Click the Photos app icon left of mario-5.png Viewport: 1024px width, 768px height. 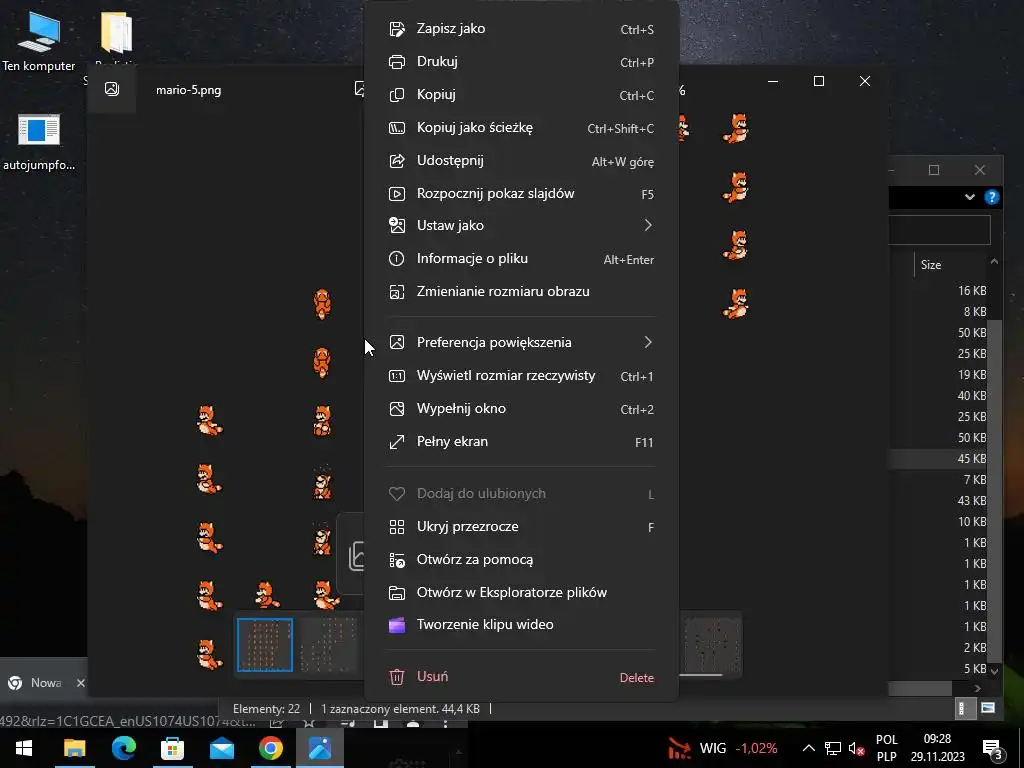(112, 89)
